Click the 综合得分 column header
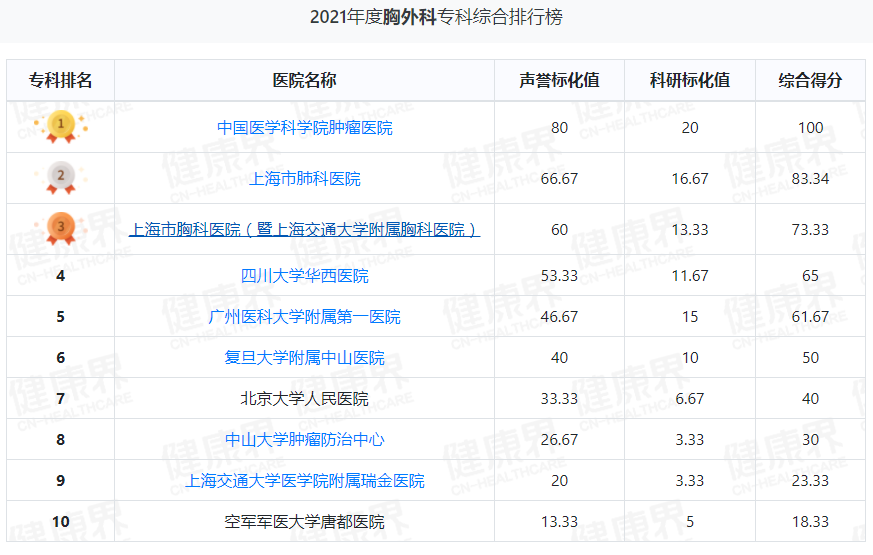The height and width of the screenshot is (555, 873). point(810,80)
